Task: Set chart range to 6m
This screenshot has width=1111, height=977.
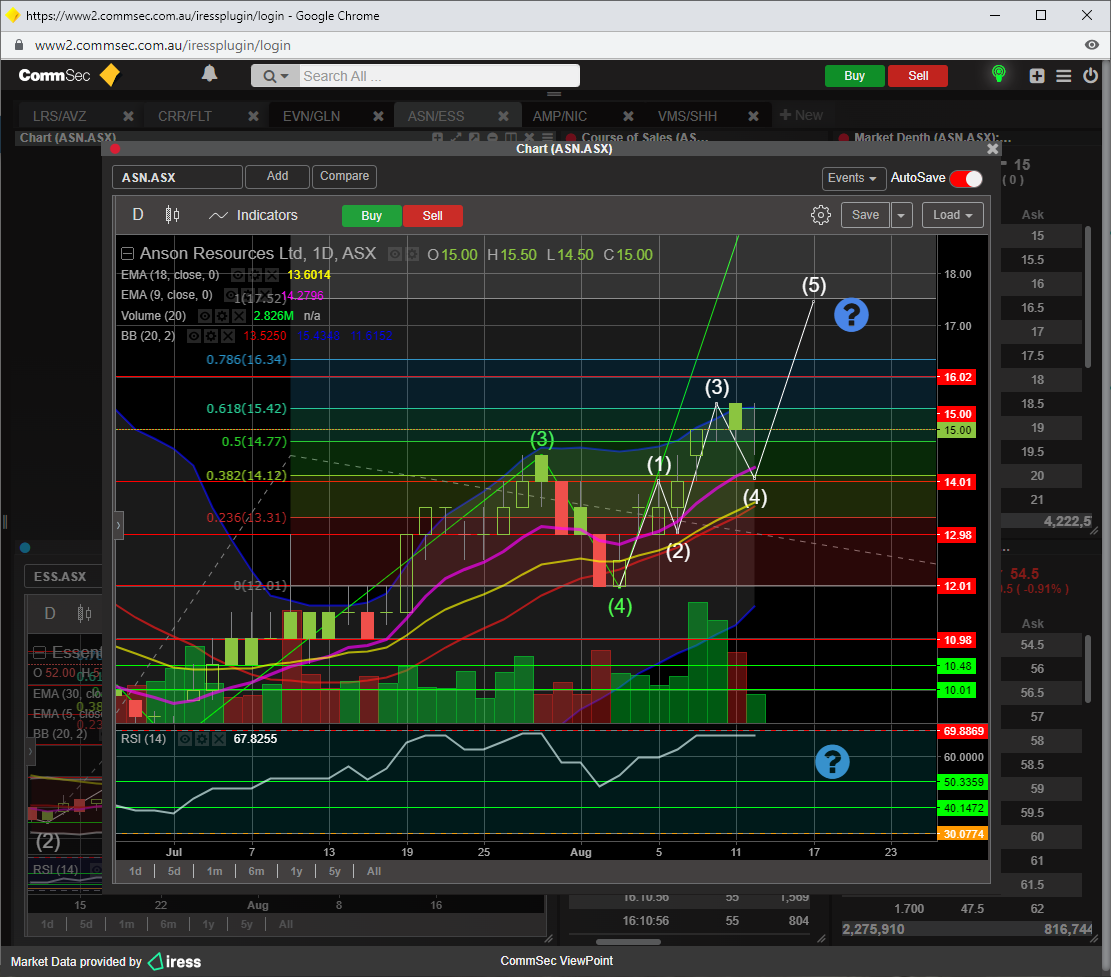Action: [x=256, y=871]
